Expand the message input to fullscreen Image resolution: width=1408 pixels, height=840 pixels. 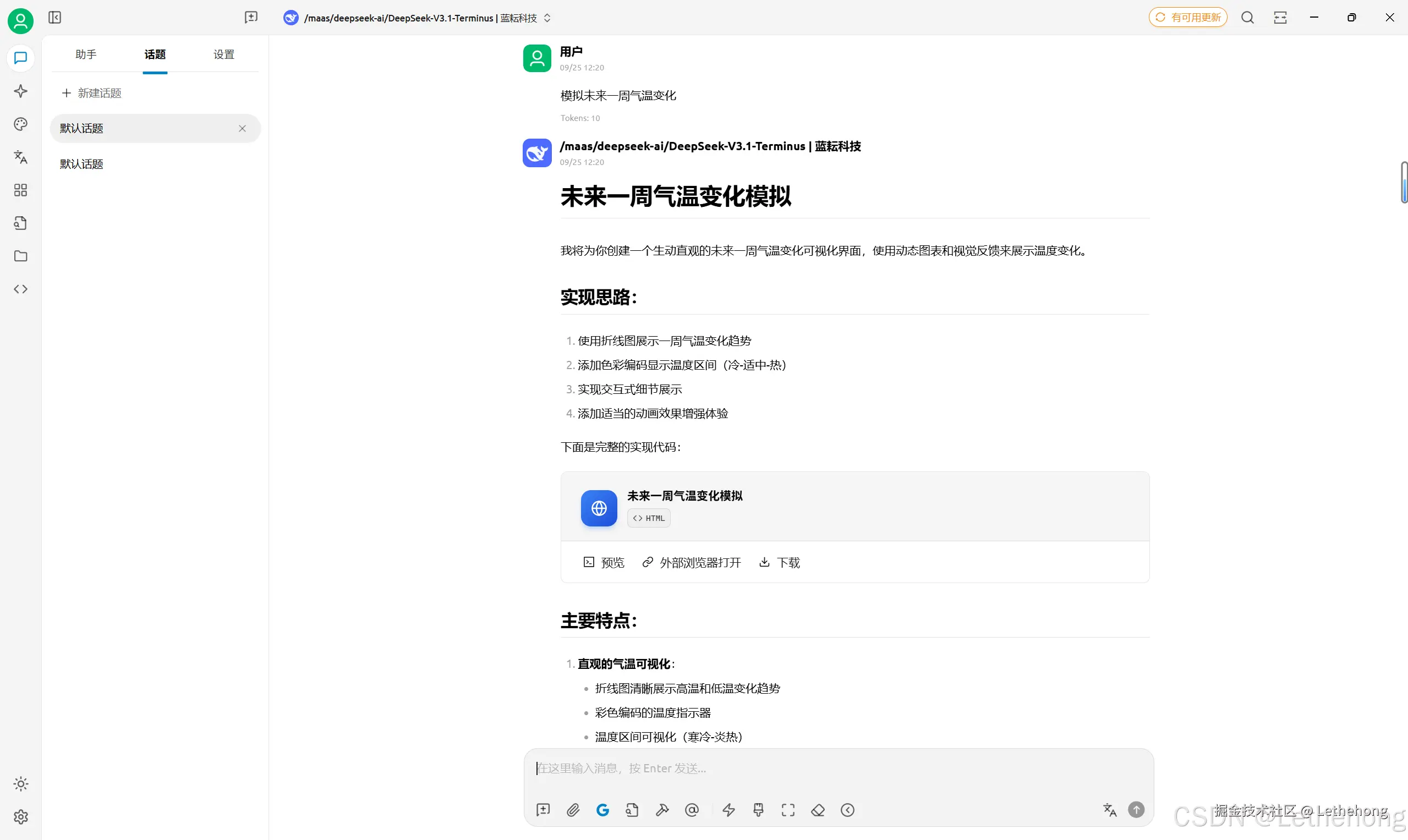788,810
